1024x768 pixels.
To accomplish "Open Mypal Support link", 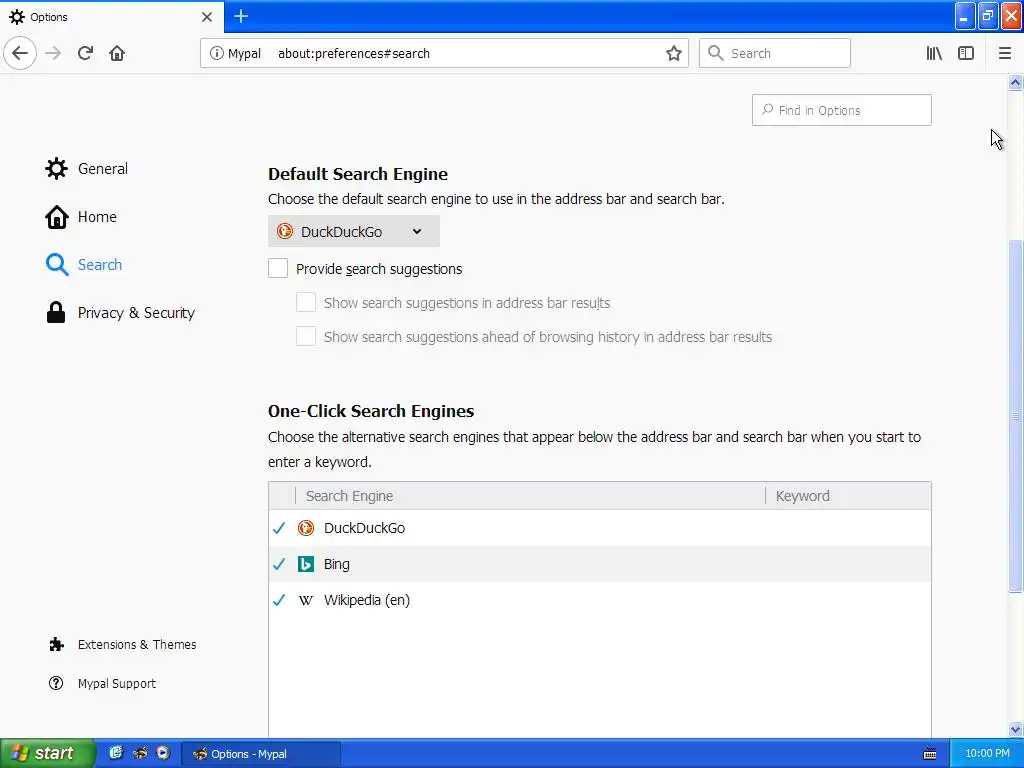I will coord(102,683).
